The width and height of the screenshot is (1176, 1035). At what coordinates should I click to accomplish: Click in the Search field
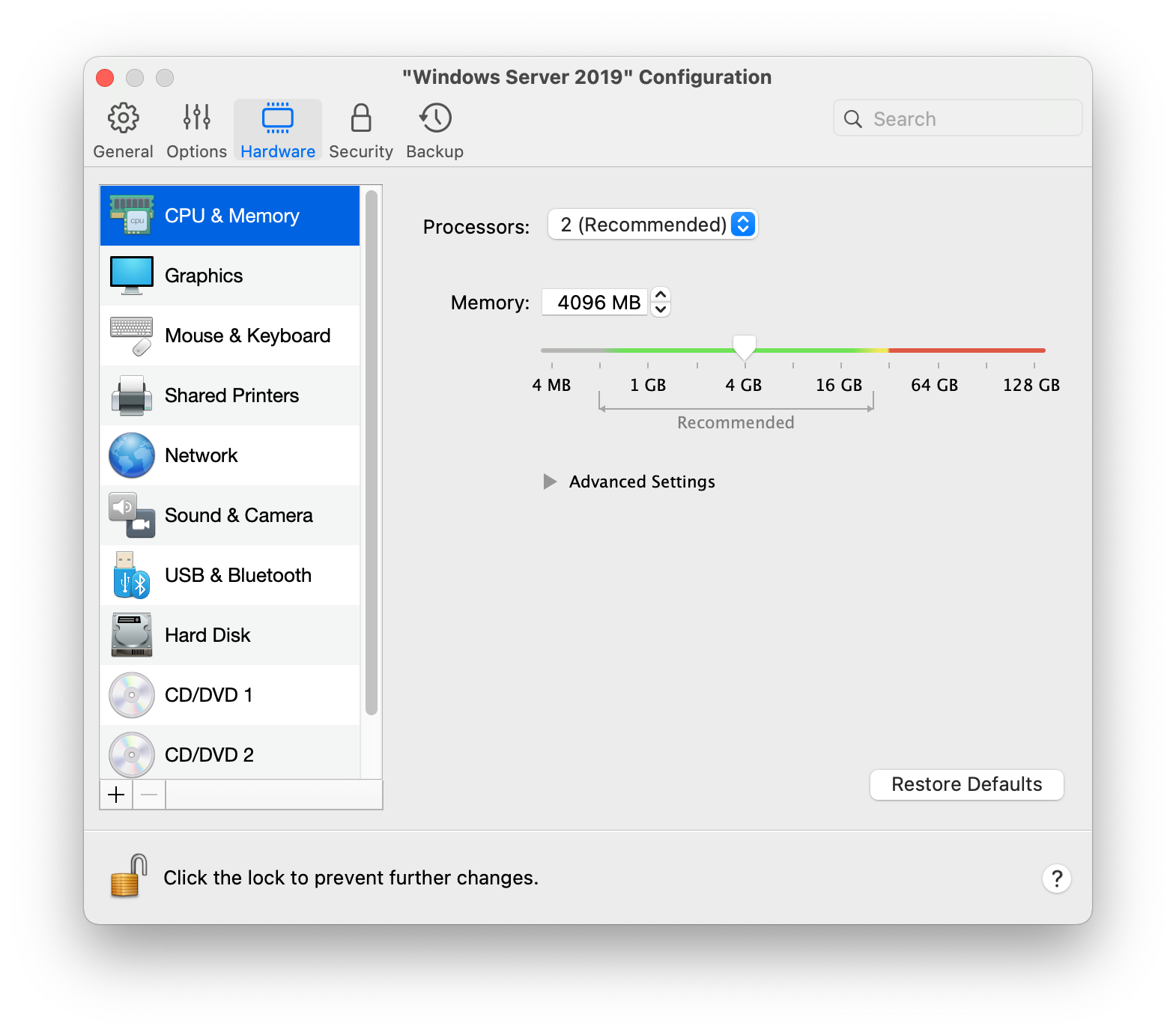tap(958, 119)
